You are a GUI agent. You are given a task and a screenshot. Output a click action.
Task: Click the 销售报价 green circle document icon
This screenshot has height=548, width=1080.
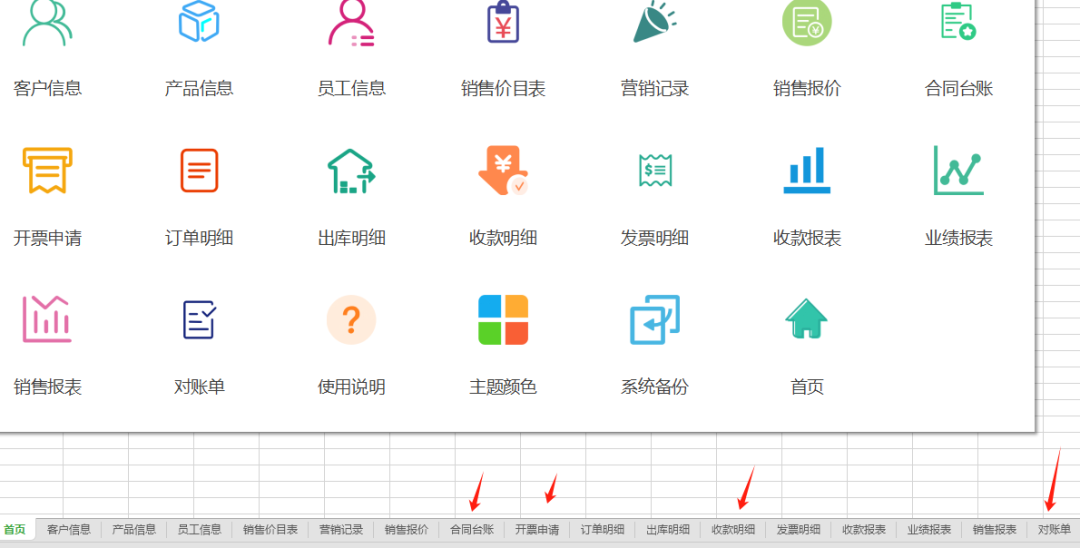tap(807, 21)
